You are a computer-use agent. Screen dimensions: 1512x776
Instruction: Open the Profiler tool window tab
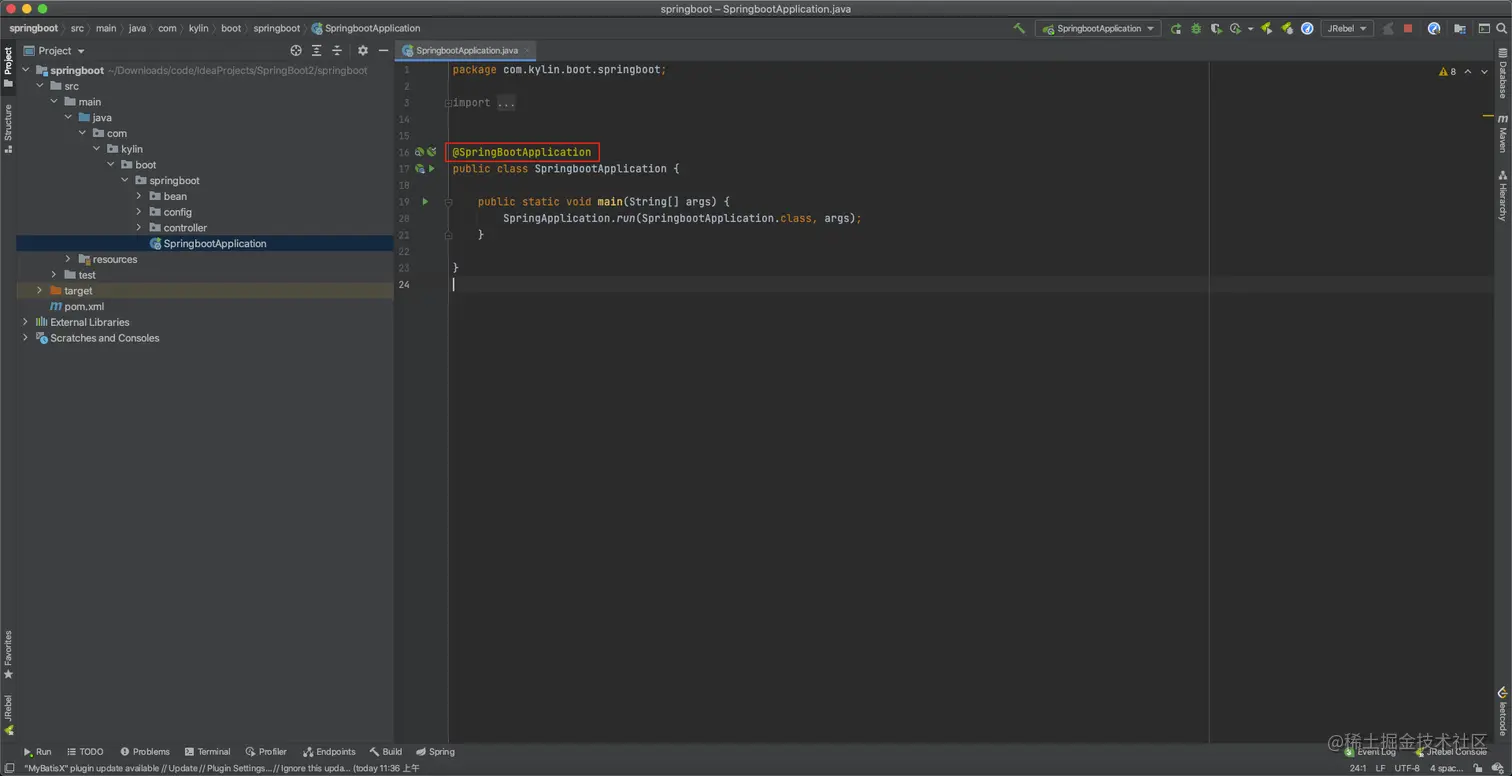point(266,752)
